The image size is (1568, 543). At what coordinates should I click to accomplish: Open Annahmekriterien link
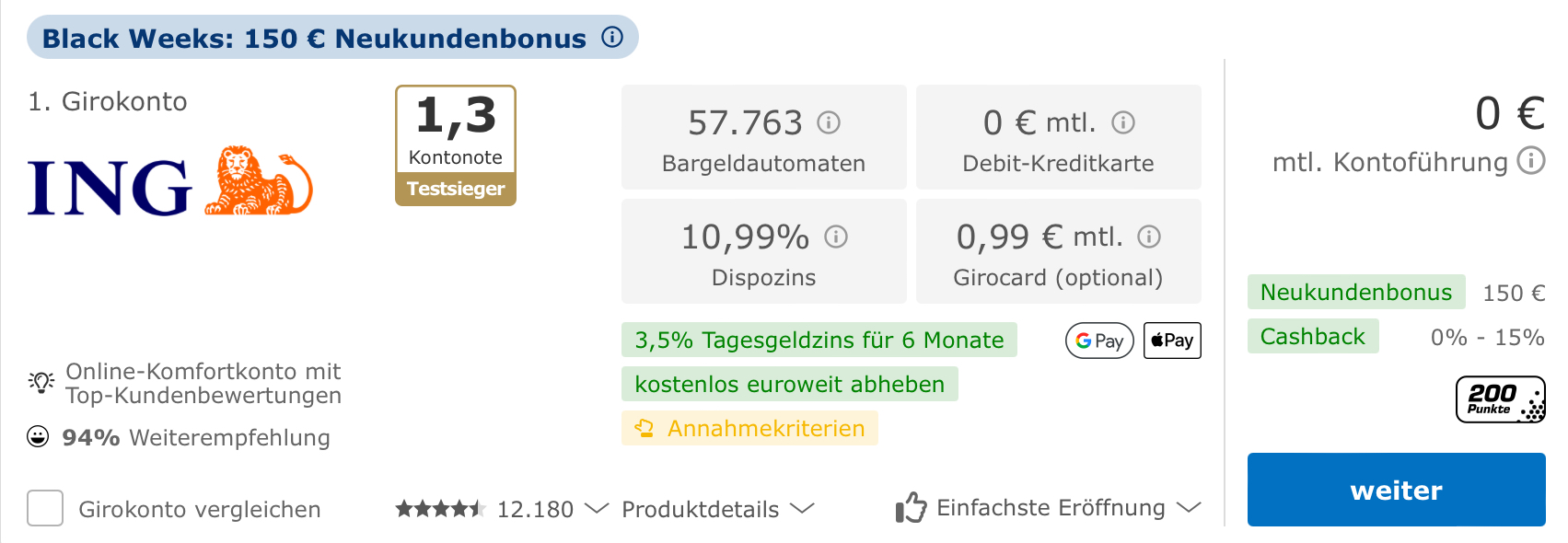765,429
